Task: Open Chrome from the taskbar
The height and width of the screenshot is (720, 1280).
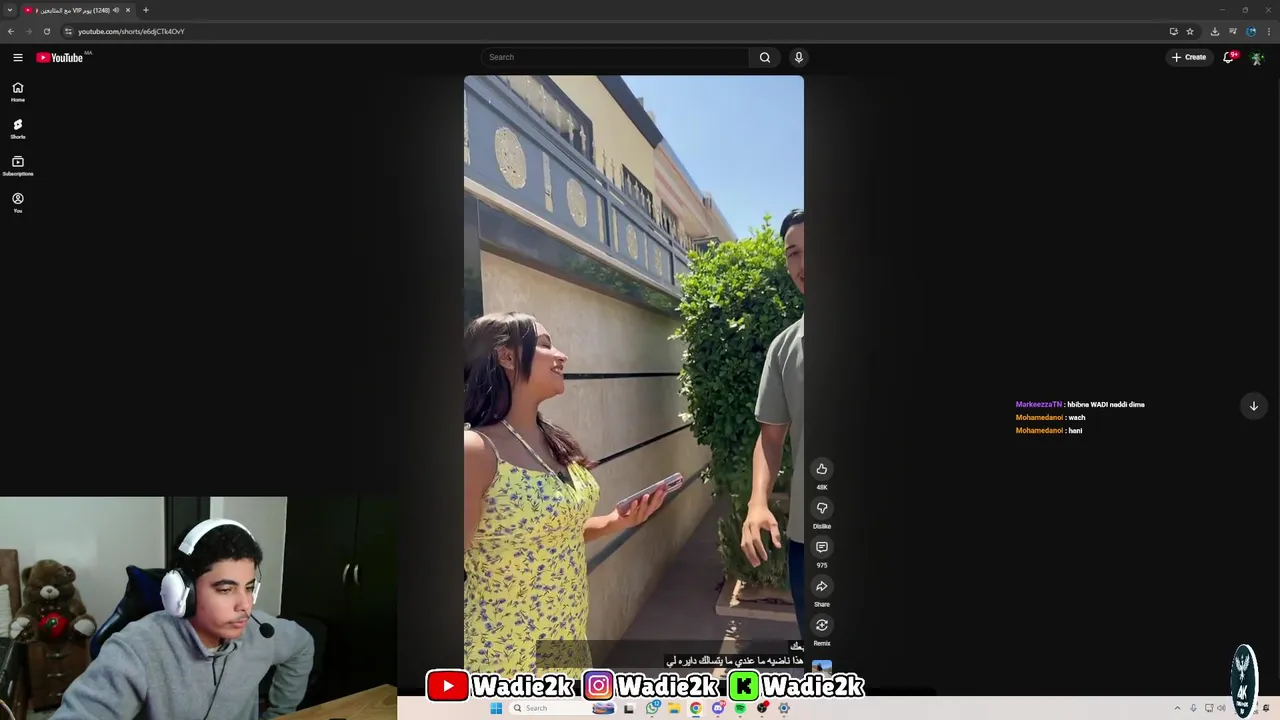Action: tap(696, 708)
